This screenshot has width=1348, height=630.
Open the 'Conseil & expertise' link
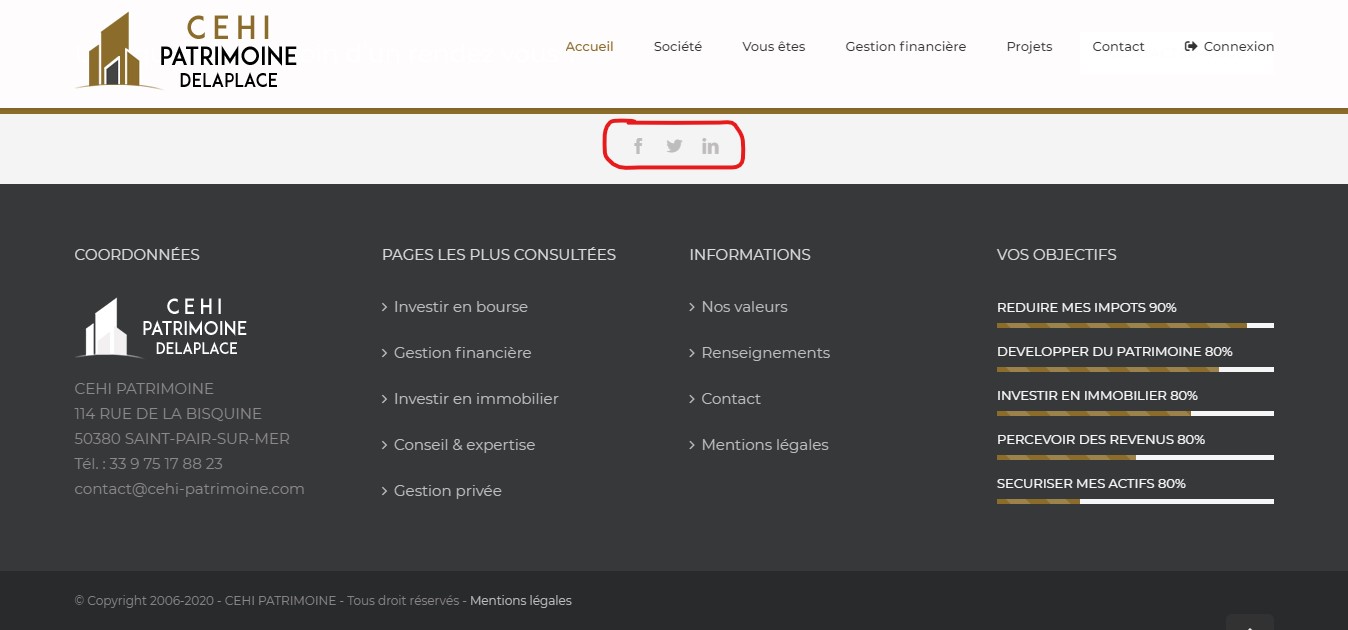click(464, 444)
